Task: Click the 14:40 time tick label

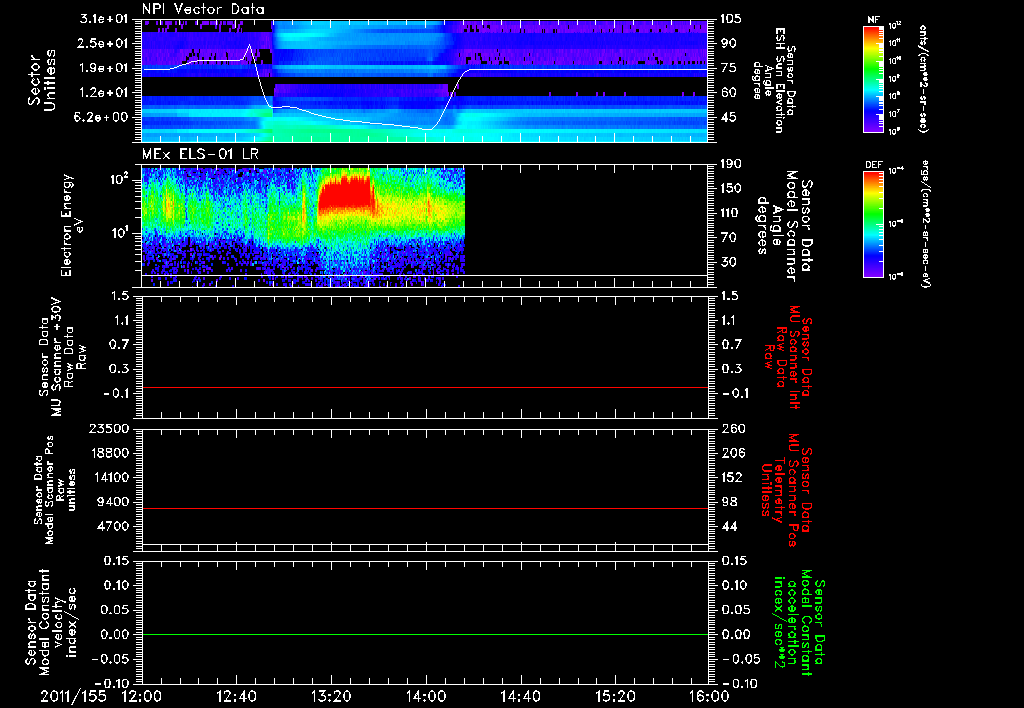Action: [x=520, y=696]
